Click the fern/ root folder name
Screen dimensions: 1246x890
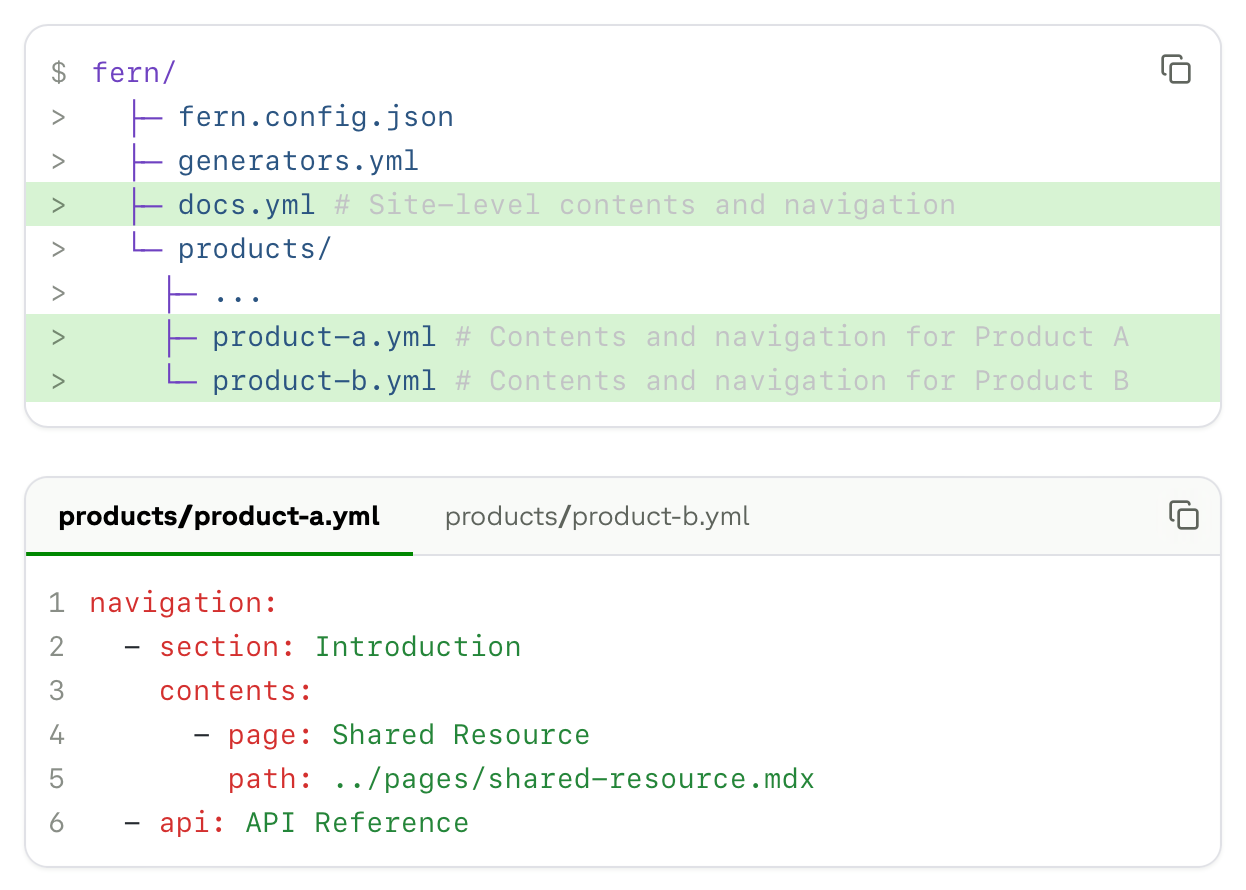pos(134,73)
